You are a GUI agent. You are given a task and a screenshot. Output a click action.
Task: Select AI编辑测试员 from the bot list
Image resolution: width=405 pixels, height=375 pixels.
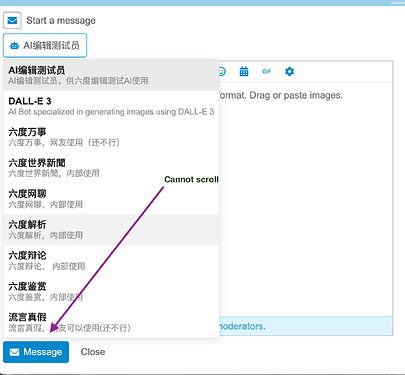(111, 75)
